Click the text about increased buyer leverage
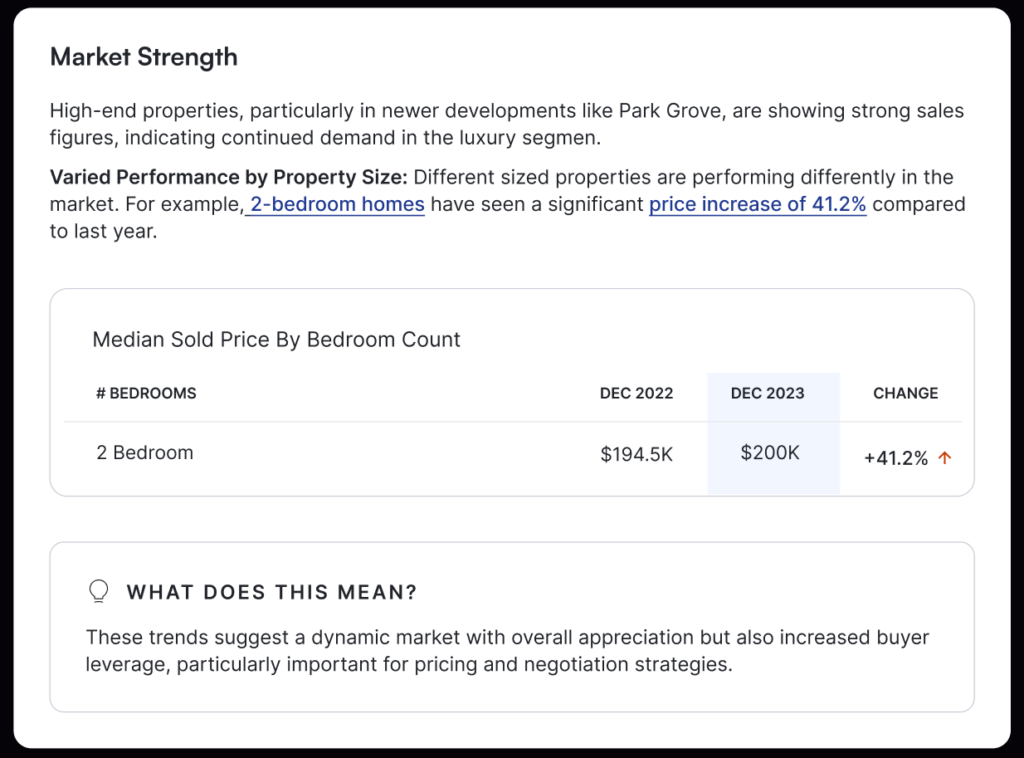 [x=507, y=651]
